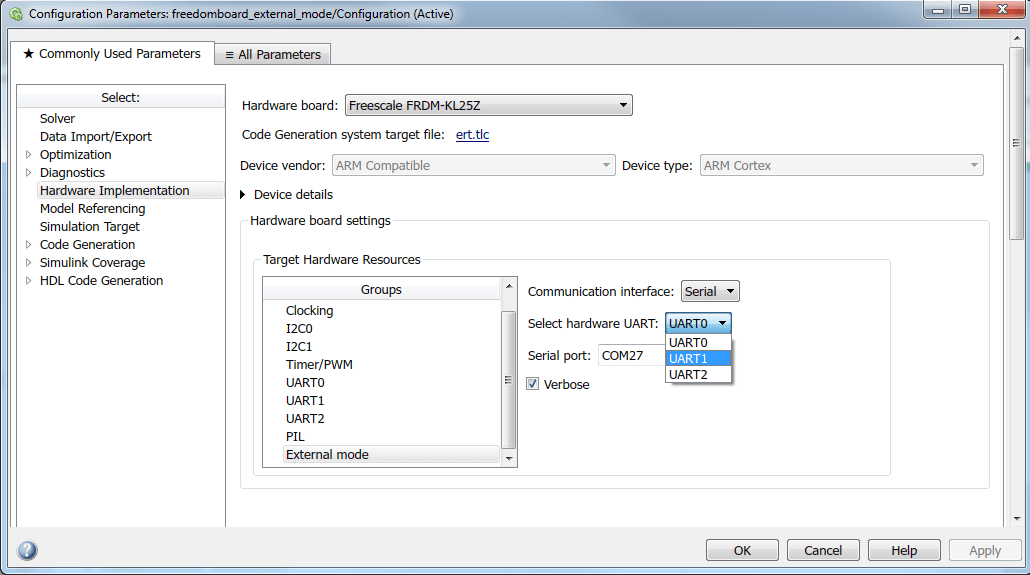
Task: Open the Communication interface dropdown
Action: (710, 291)
